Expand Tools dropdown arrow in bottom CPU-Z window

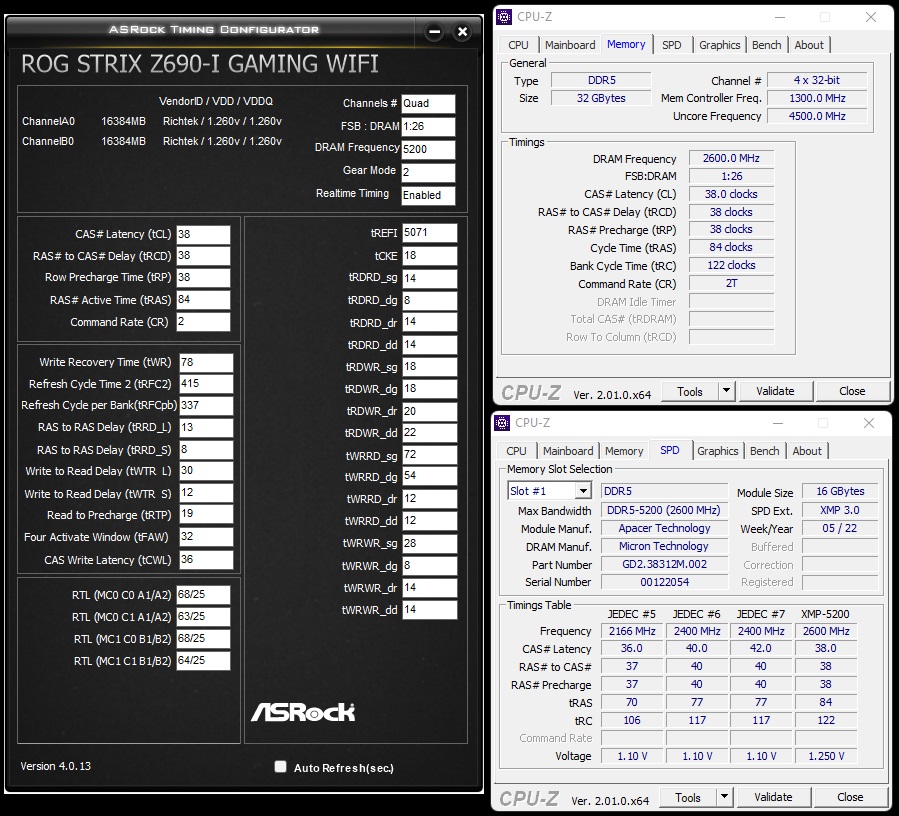tap(724, 797)
